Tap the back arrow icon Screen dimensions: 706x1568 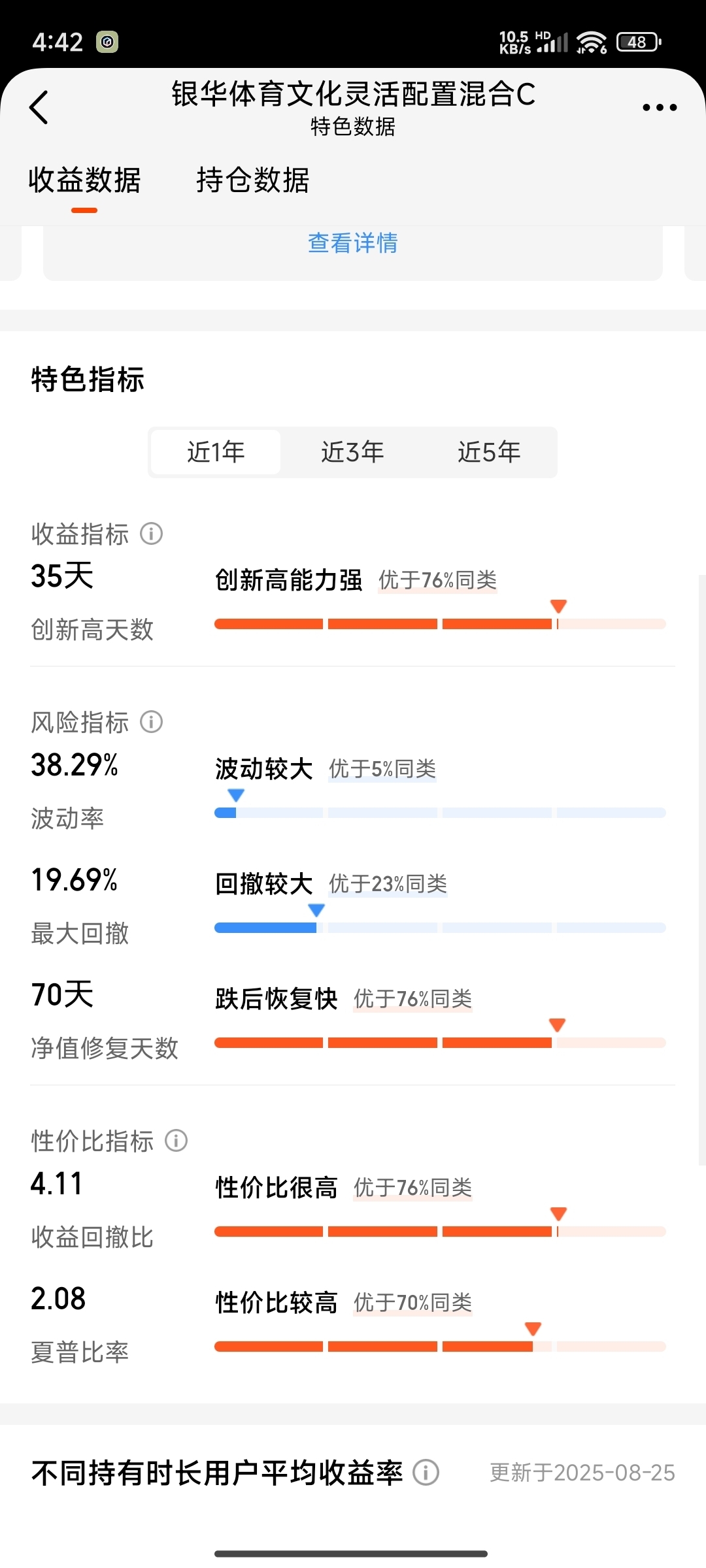tap(39, 107)
